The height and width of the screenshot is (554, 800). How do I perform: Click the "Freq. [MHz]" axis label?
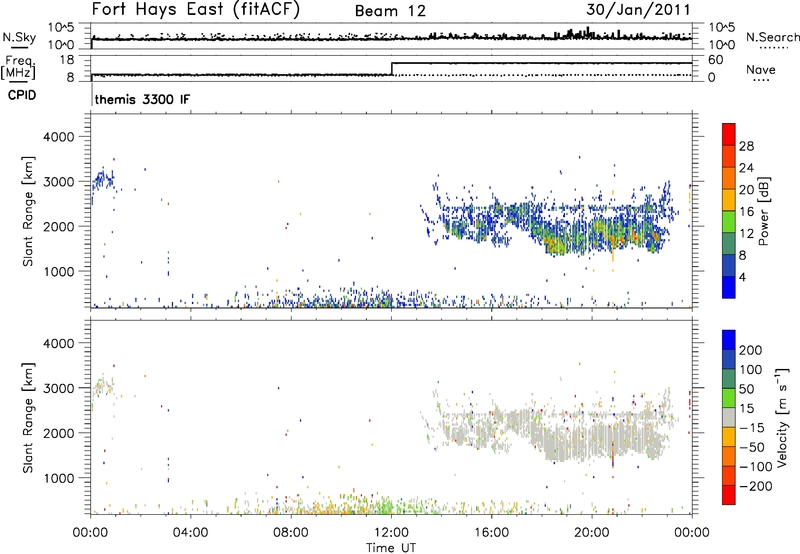coord(19,67)
